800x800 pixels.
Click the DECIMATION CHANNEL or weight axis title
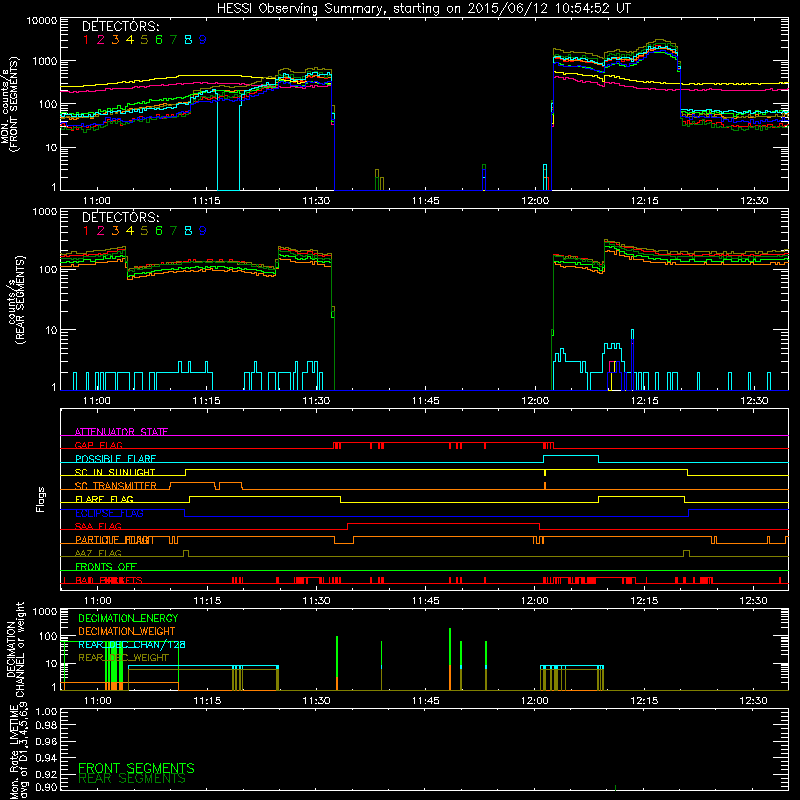pos(15,649)
